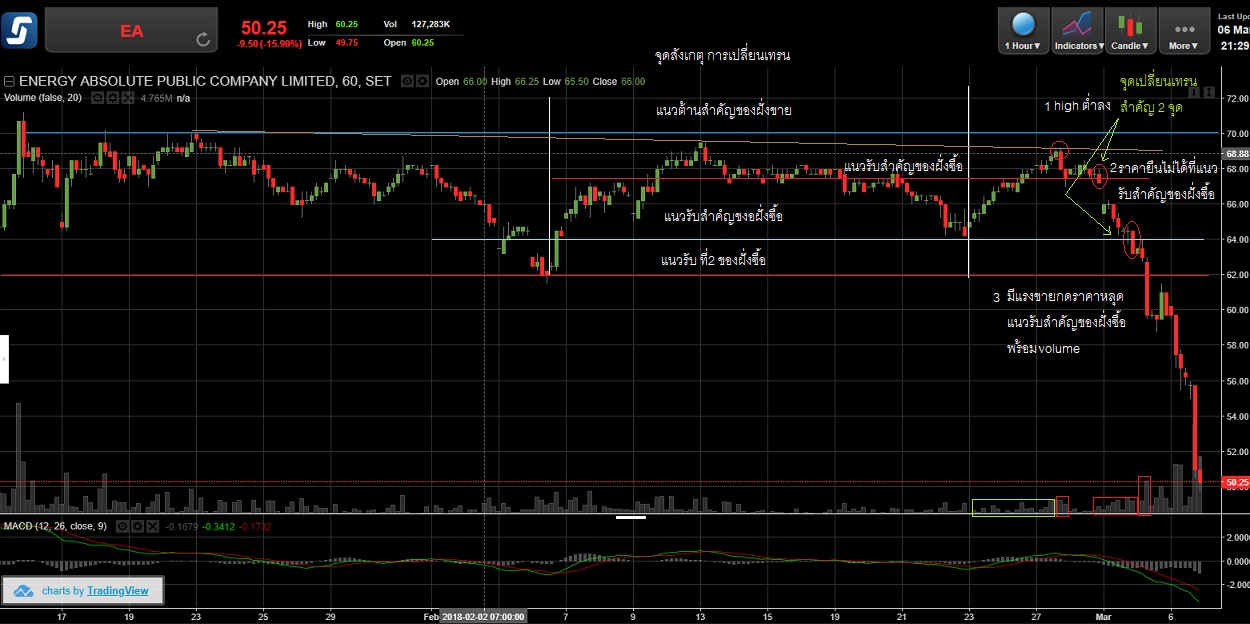Click the 50.25 price axis label
Image resolution: width=1250 pixels, height=624 pixels.
1236,483
